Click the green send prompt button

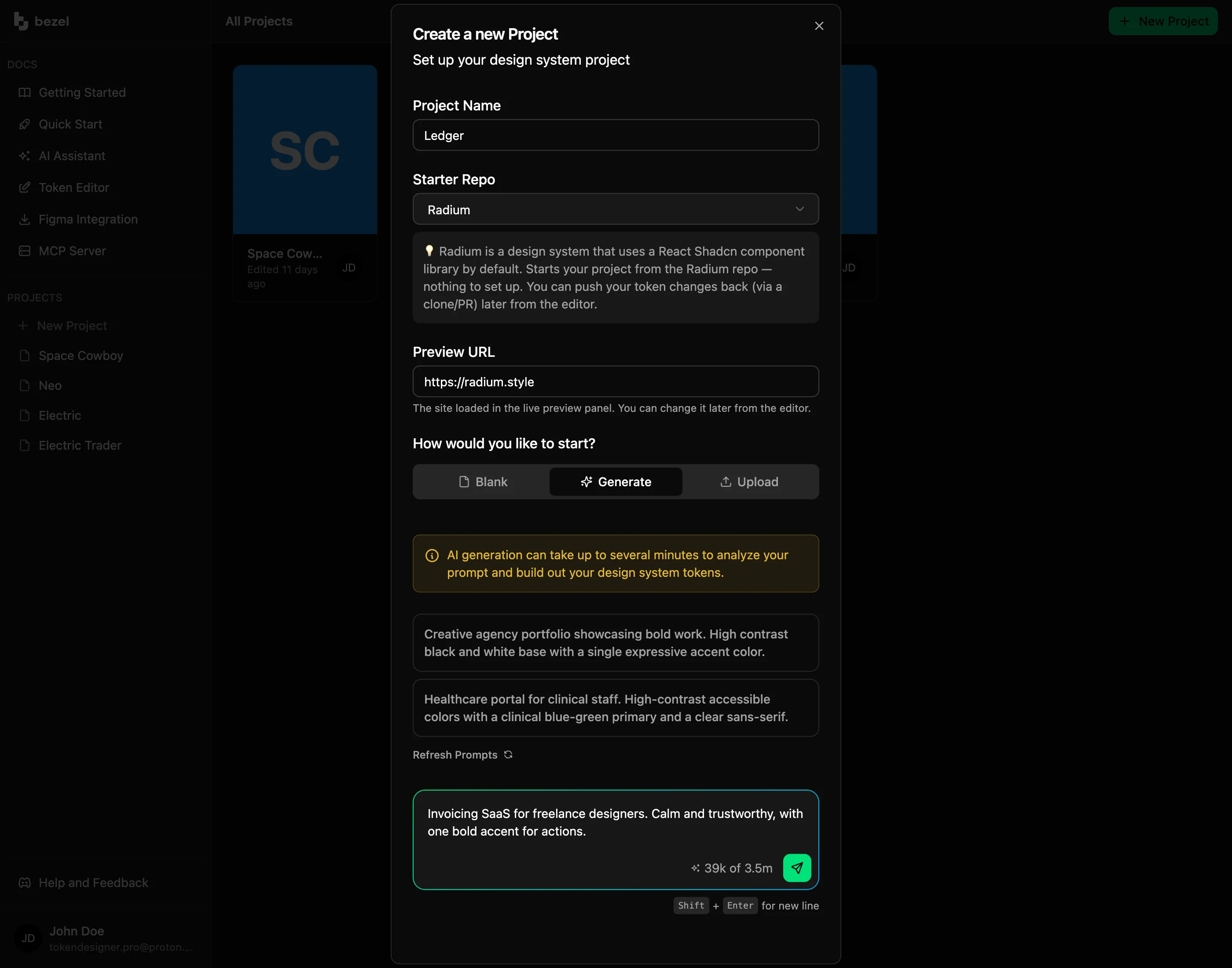pos(797,868)
